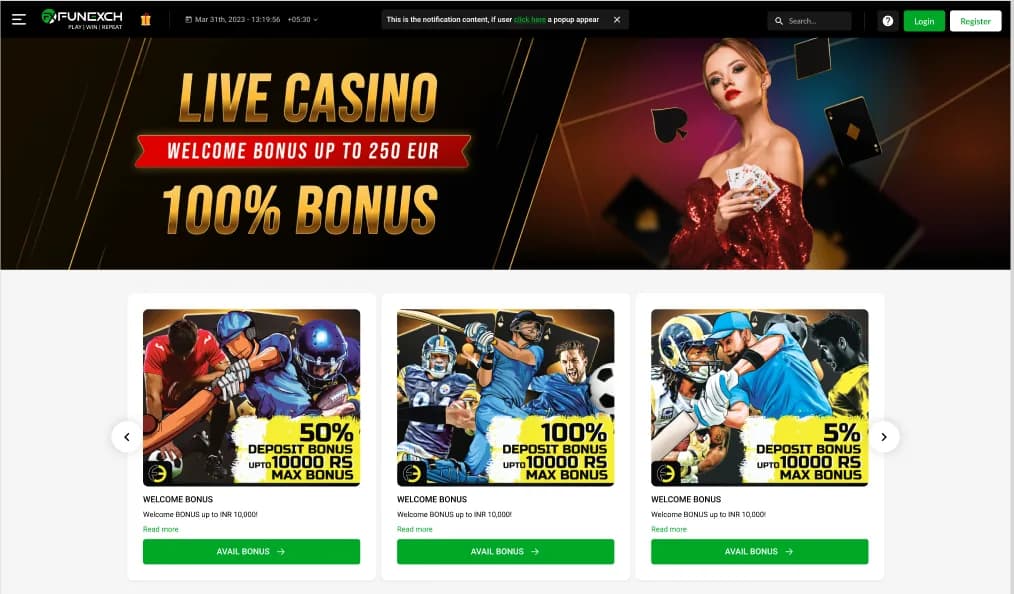Expand the +05:30 timezone dropdown

pyautogui.click(x=303, y=19)
